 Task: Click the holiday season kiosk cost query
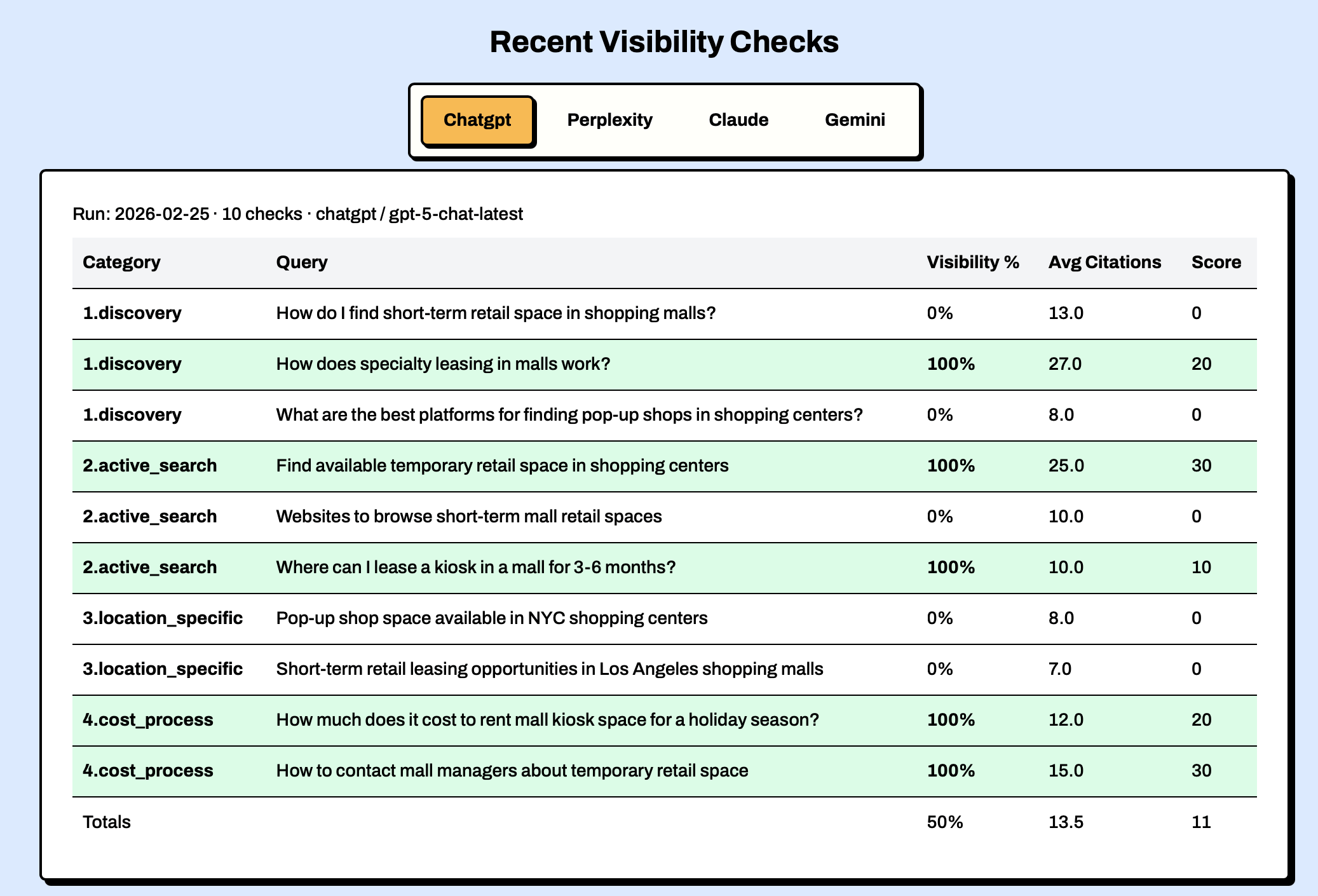547,720
